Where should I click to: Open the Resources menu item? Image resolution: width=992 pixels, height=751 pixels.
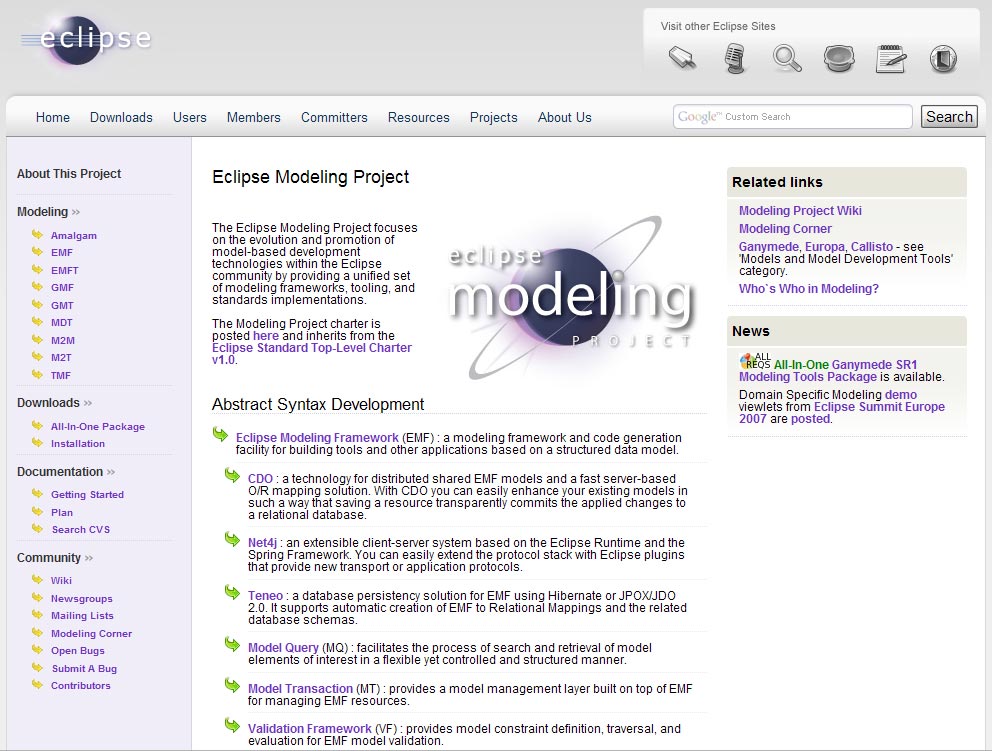tap(418, 117)
